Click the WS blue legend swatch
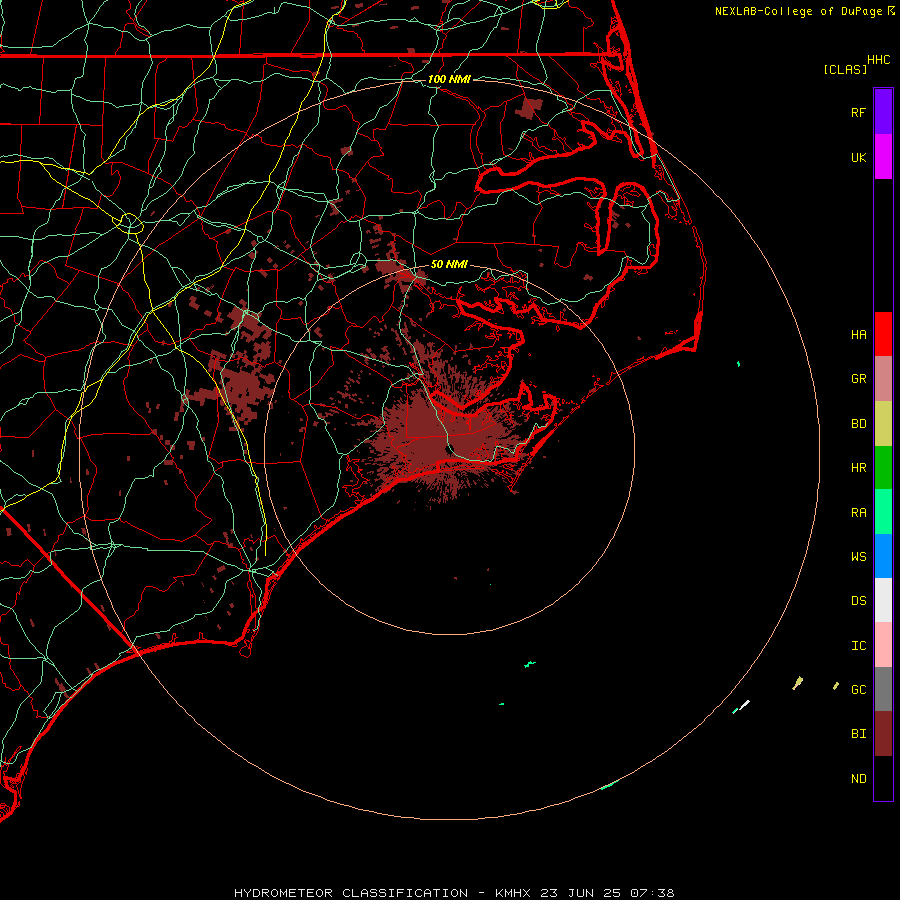The width and height of the screenshot is (900, 900). [883, 556]
